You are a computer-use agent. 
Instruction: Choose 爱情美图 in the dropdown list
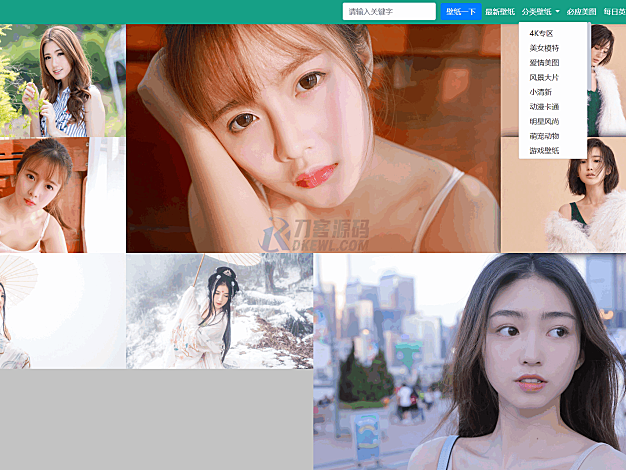(544, 62)
